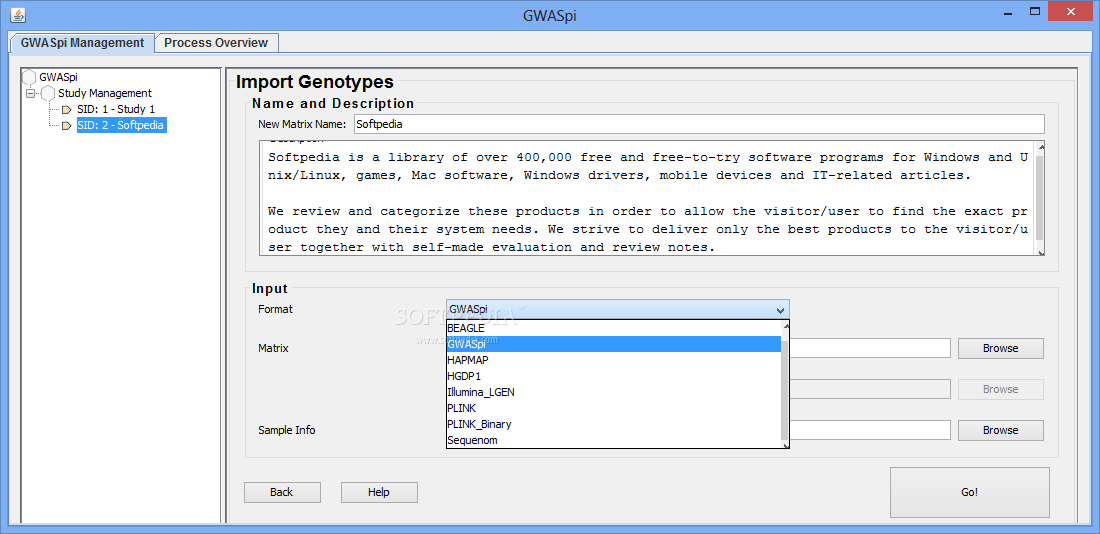This screenshot has width=1100, height=534.
Task: Choose PLINK from the format list
Action: (x=614, y=408)
